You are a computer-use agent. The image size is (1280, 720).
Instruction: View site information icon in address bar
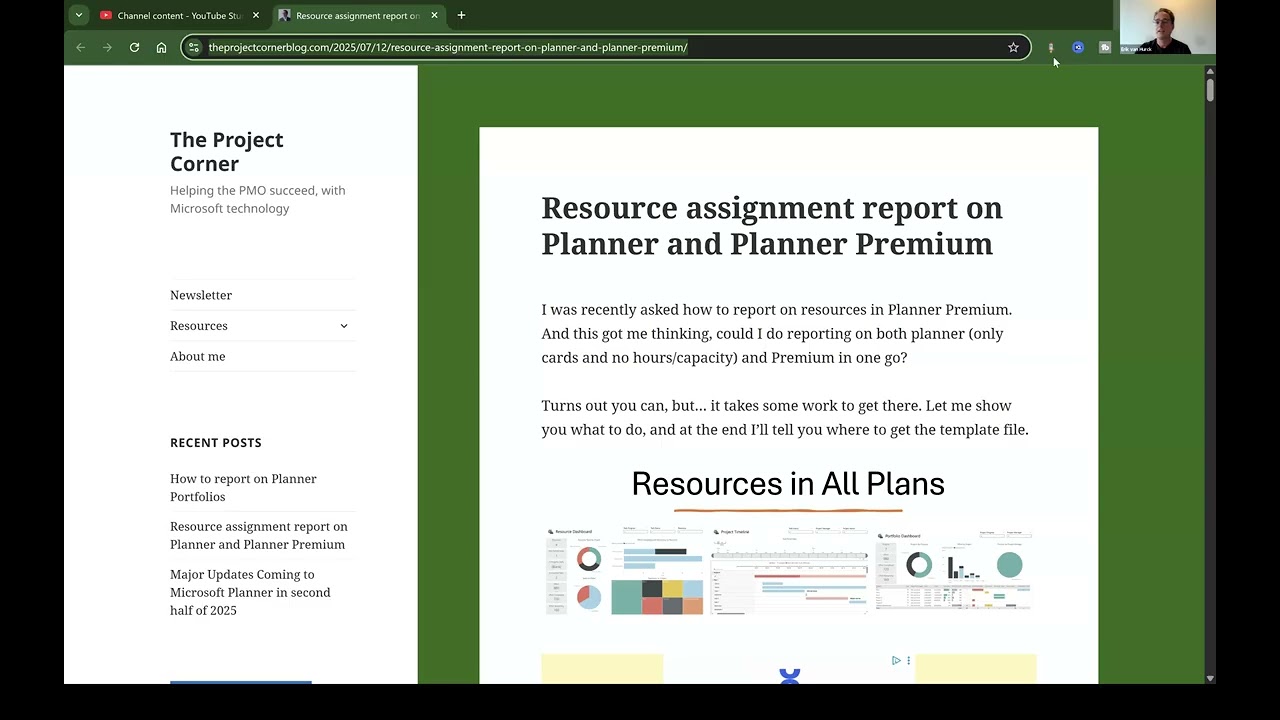tap(194, 47)
